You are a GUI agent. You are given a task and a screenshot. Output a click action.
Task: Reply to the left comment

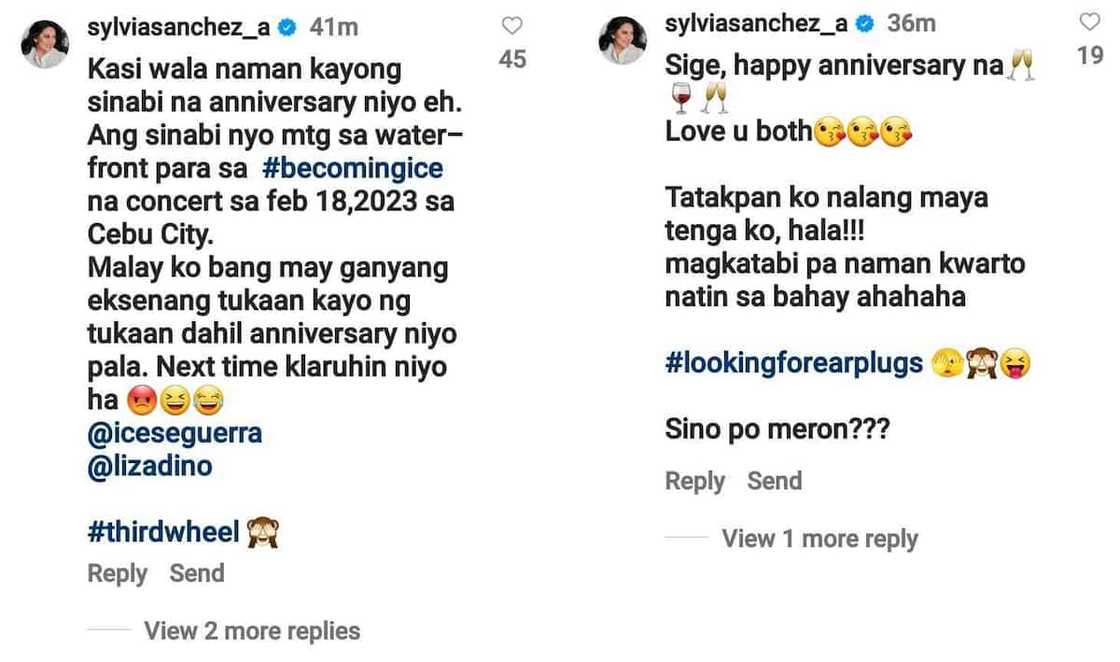coord(117,573)
